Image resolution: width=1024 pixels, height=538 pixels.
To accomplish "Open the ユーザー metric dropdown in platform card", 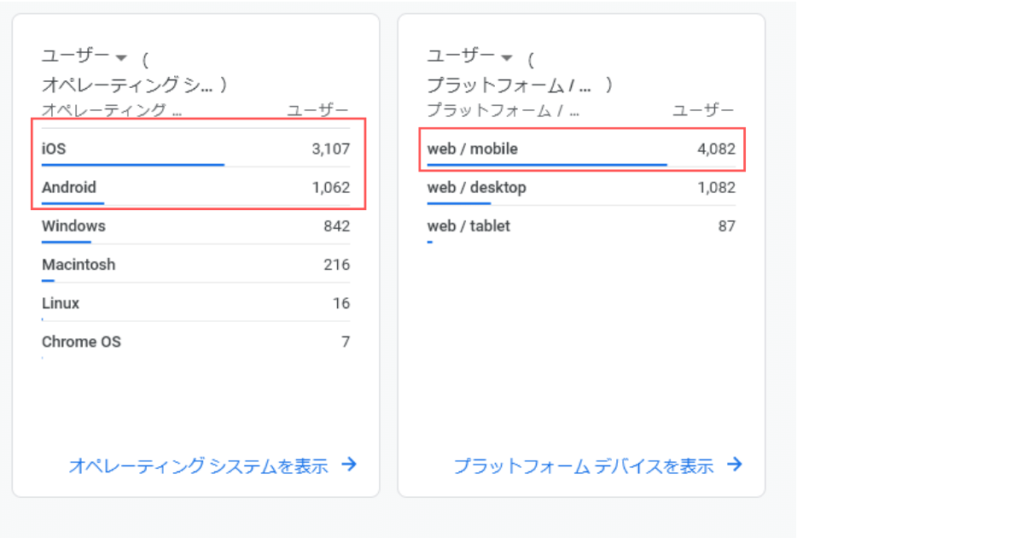I will (x=469, y=57).
